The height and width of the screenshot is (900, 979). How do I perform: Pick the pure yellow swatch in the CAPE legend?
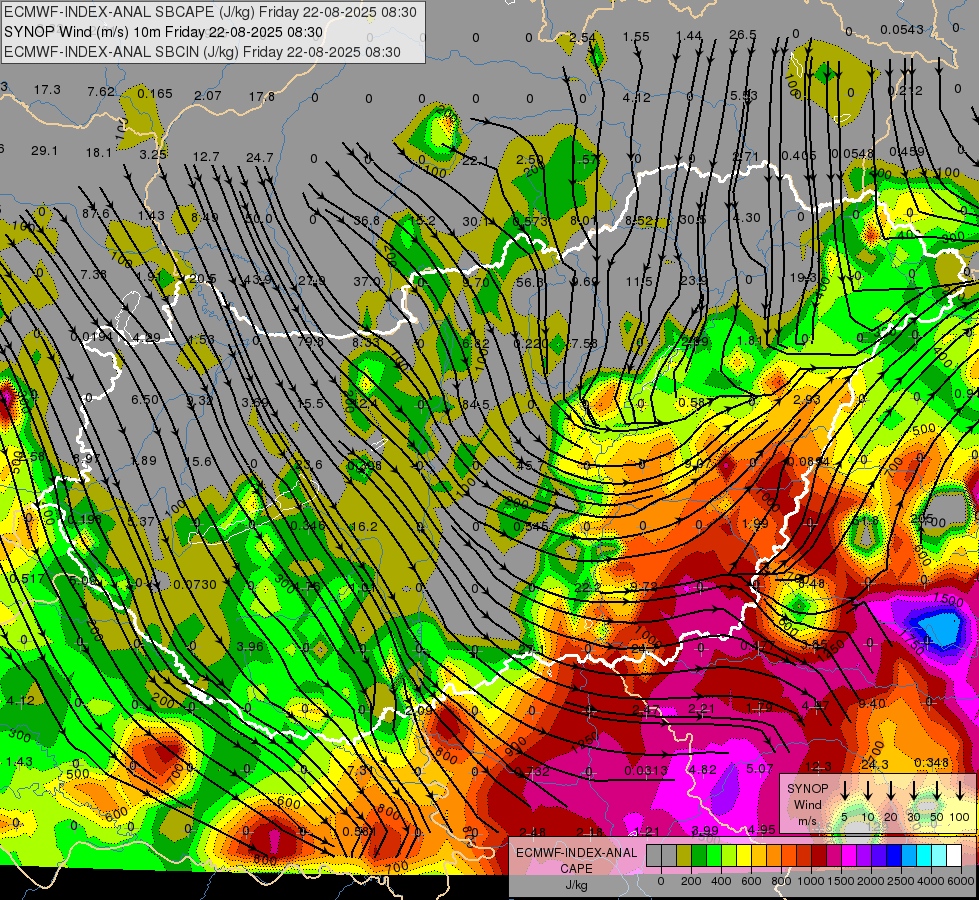744,856
